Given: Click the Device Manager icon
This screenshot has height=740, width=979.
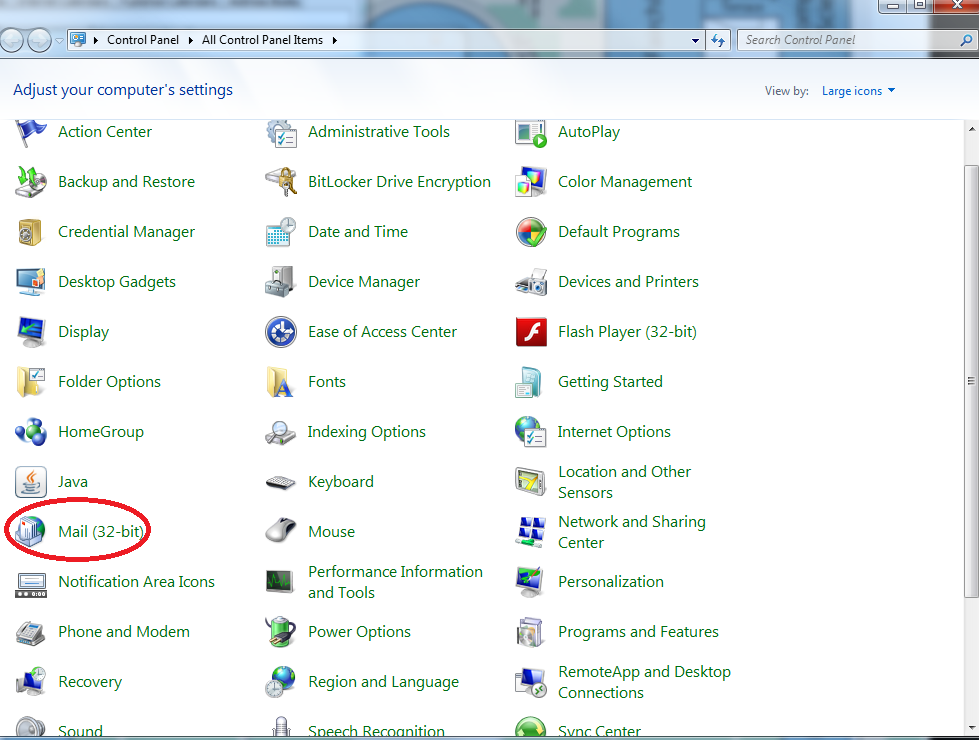Looking at the screenshot, I should [281, 282].
